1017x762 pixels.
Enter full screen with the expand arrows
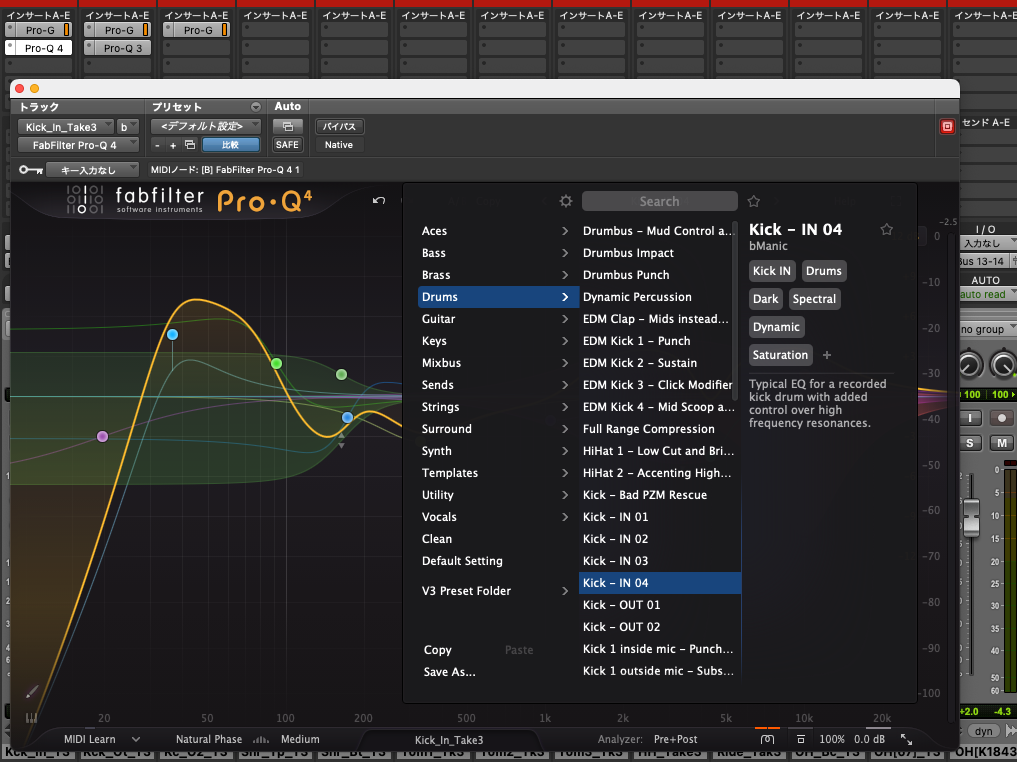pyautogui.click(x=907, y=739)
